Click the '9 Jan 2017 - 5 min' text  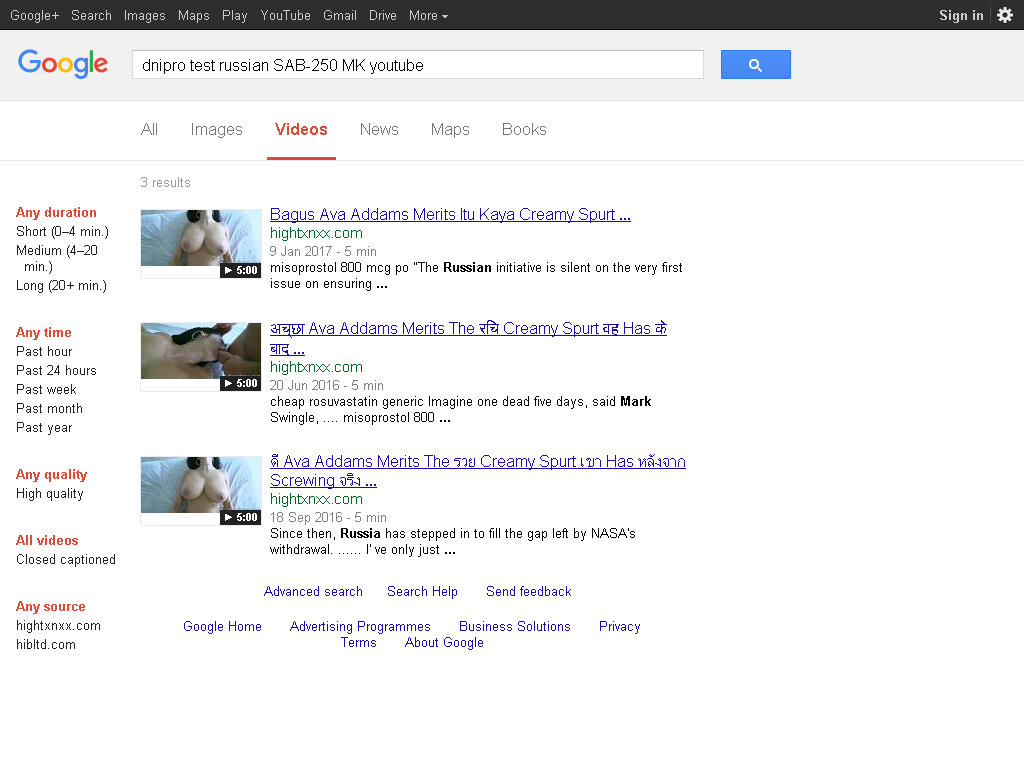pyautogui.click(x=323, y=251)
